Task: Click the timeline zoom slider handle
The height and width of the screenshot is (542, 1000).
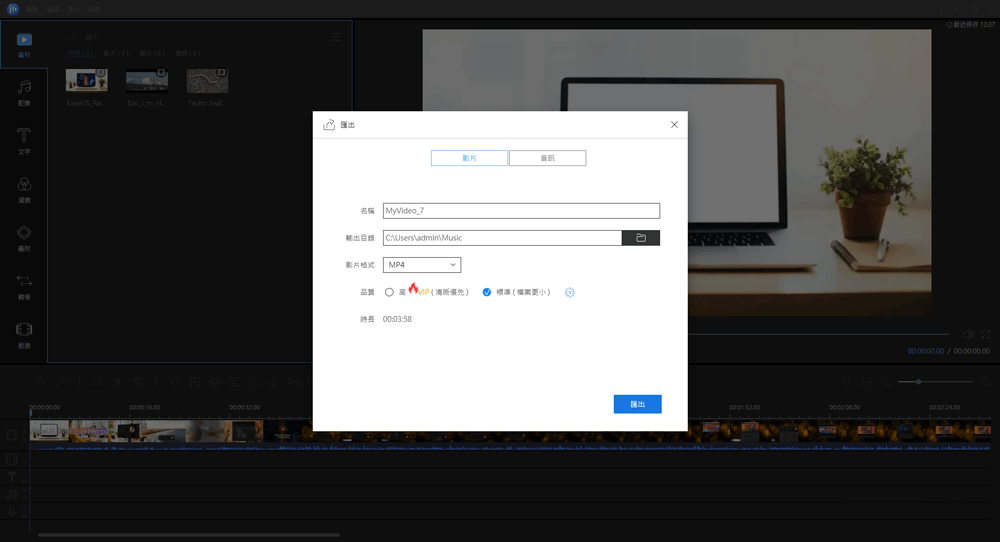Action: [918, 381]
